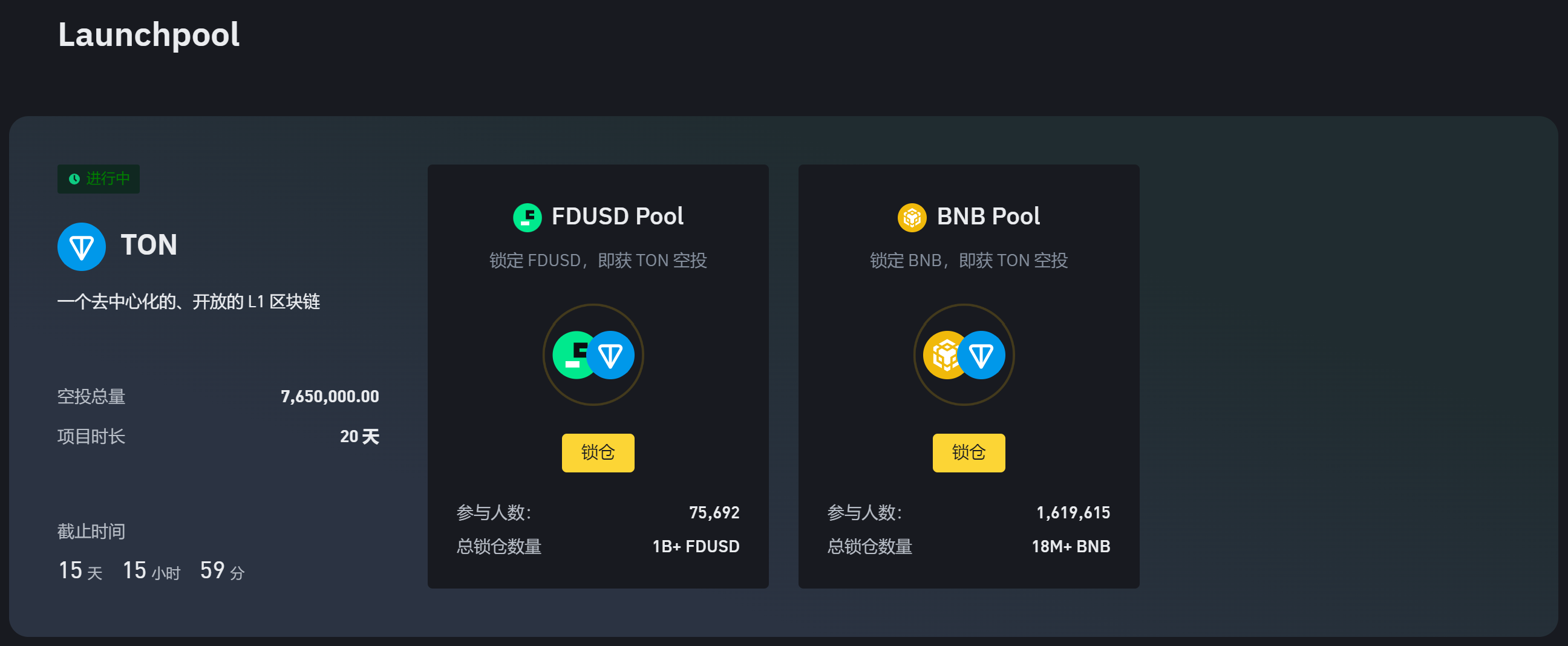
Task: Click the TON project name
Action: point(149,246)
